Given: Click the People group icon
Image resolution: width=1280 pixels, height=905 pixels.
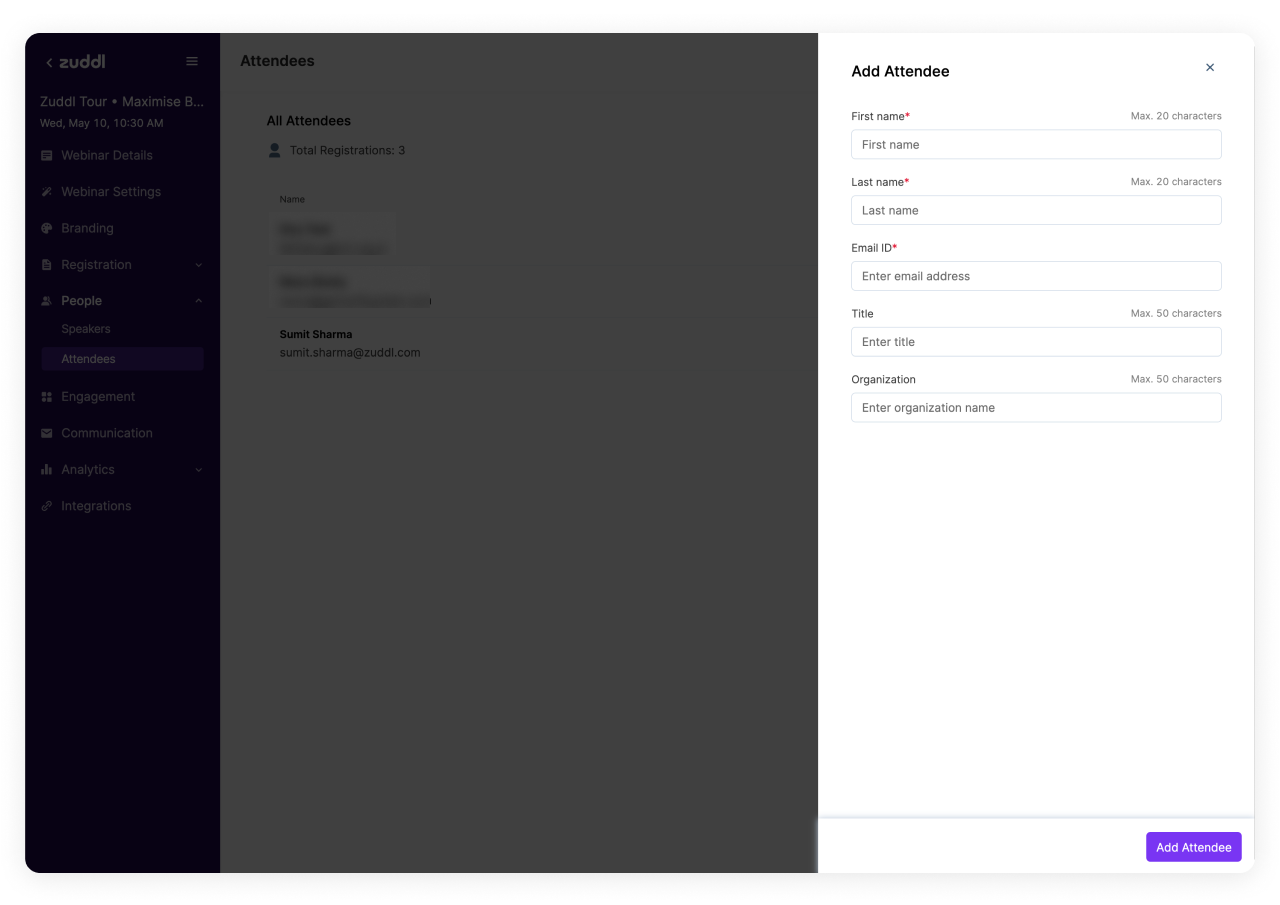Looking at the screenshot, I should (47, 301).
